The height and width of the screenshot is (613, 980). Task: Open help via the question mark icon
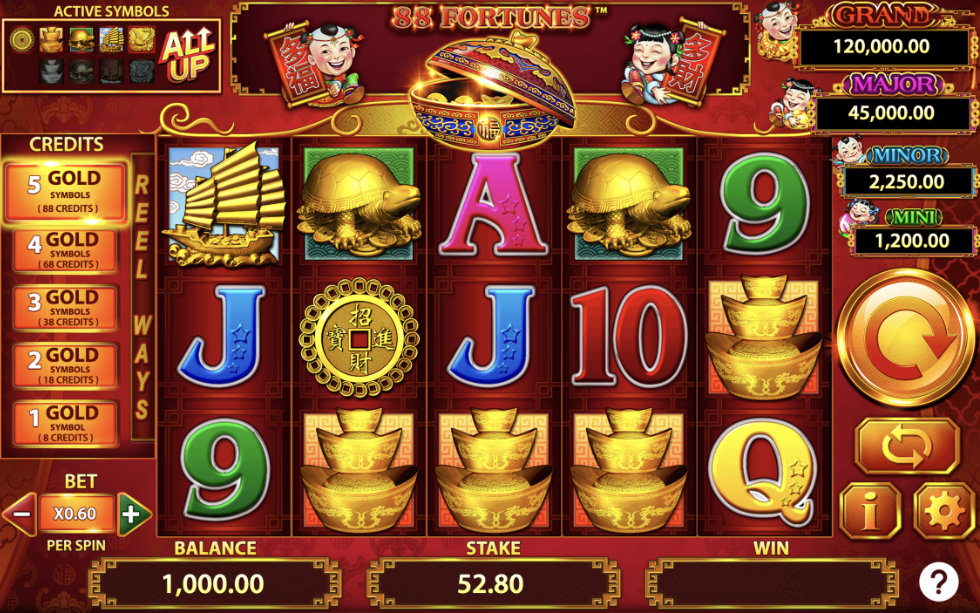click(938, 582)
